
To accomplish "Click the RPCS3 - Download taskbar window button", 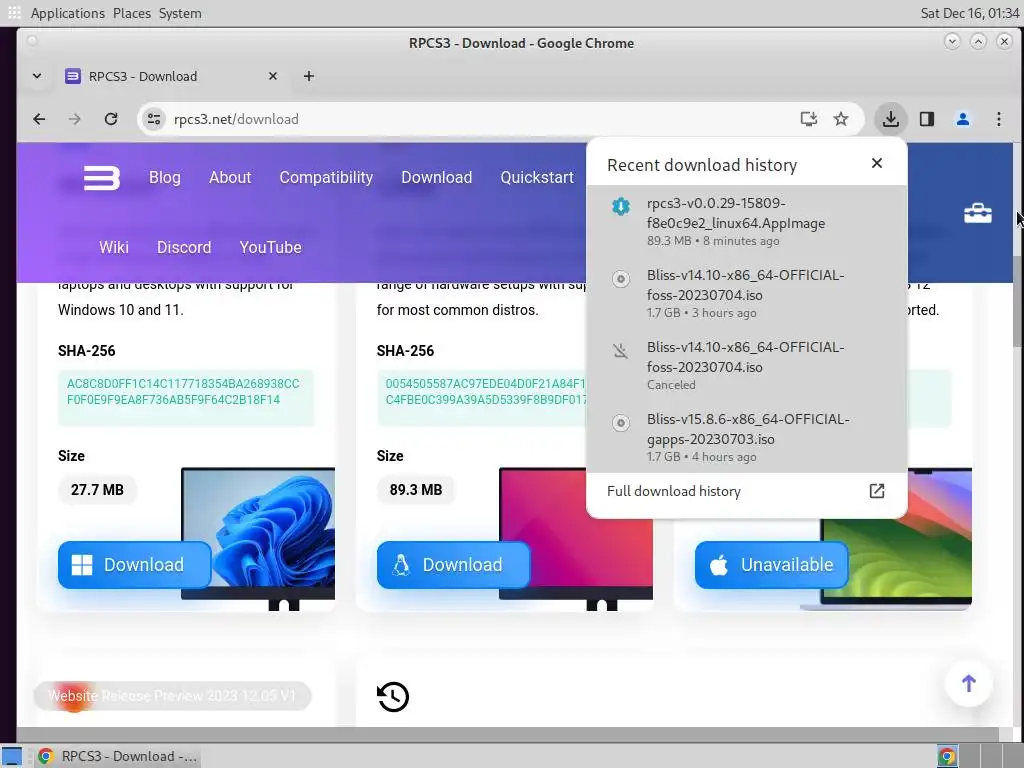I will point(118,756).
